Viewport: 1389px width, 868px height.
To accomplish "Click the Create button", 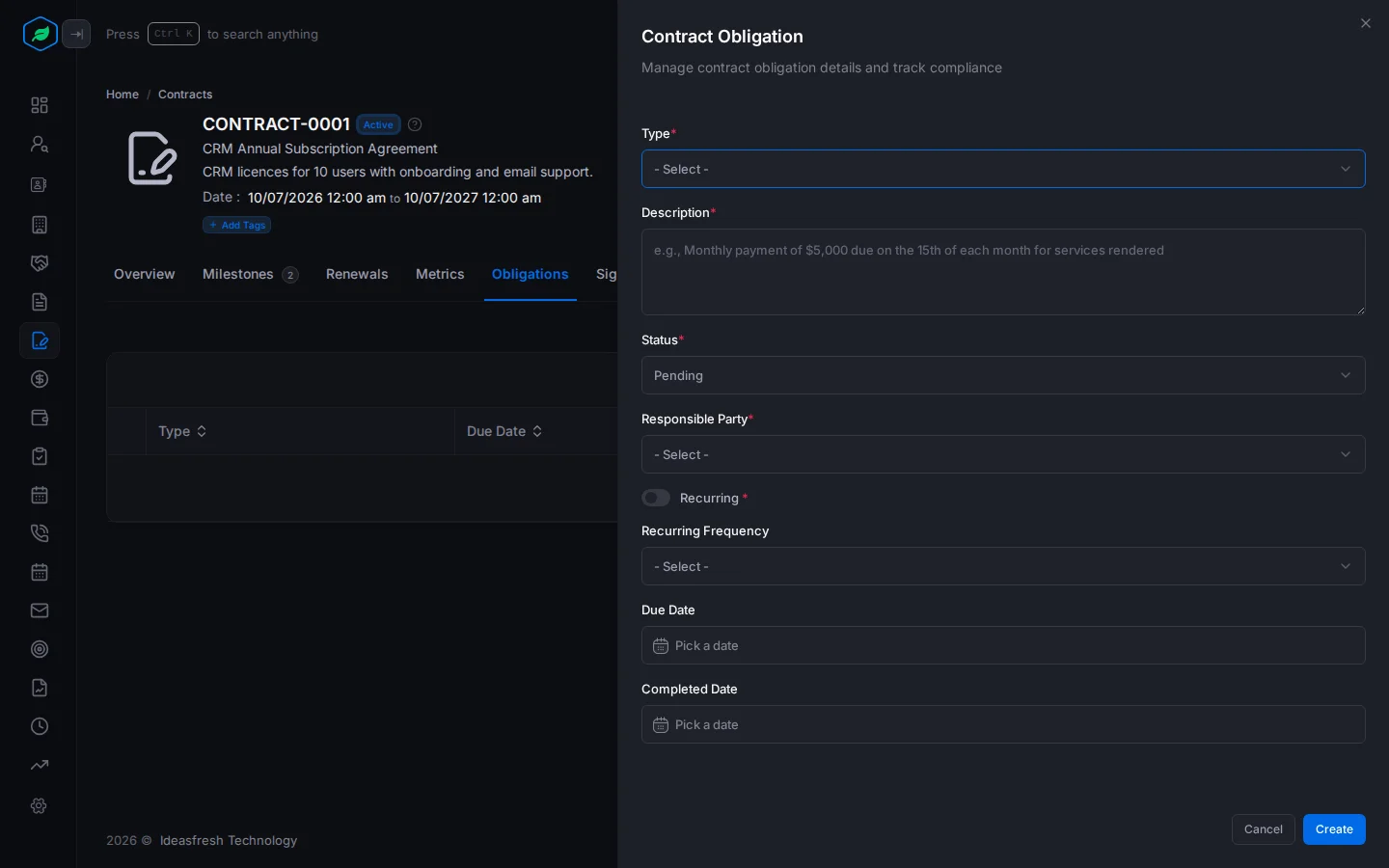I will [x=1334, y=829].
